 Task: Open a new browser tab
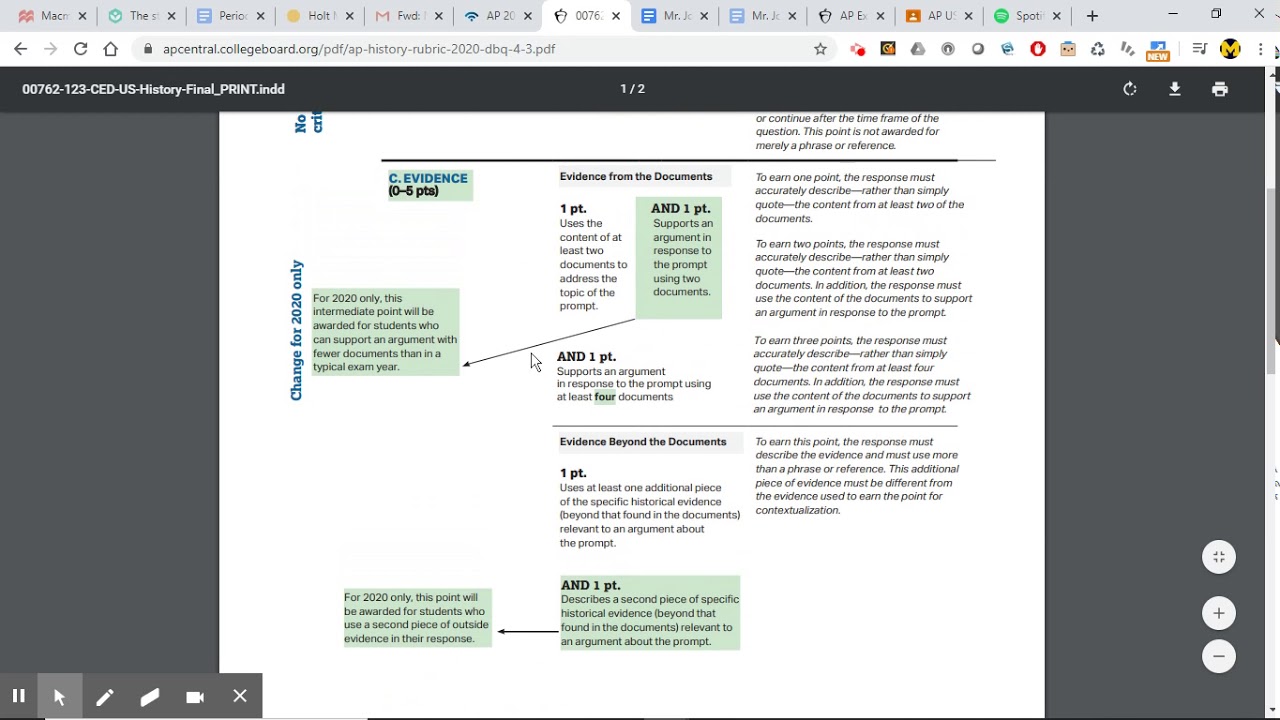coord(1092,16)
